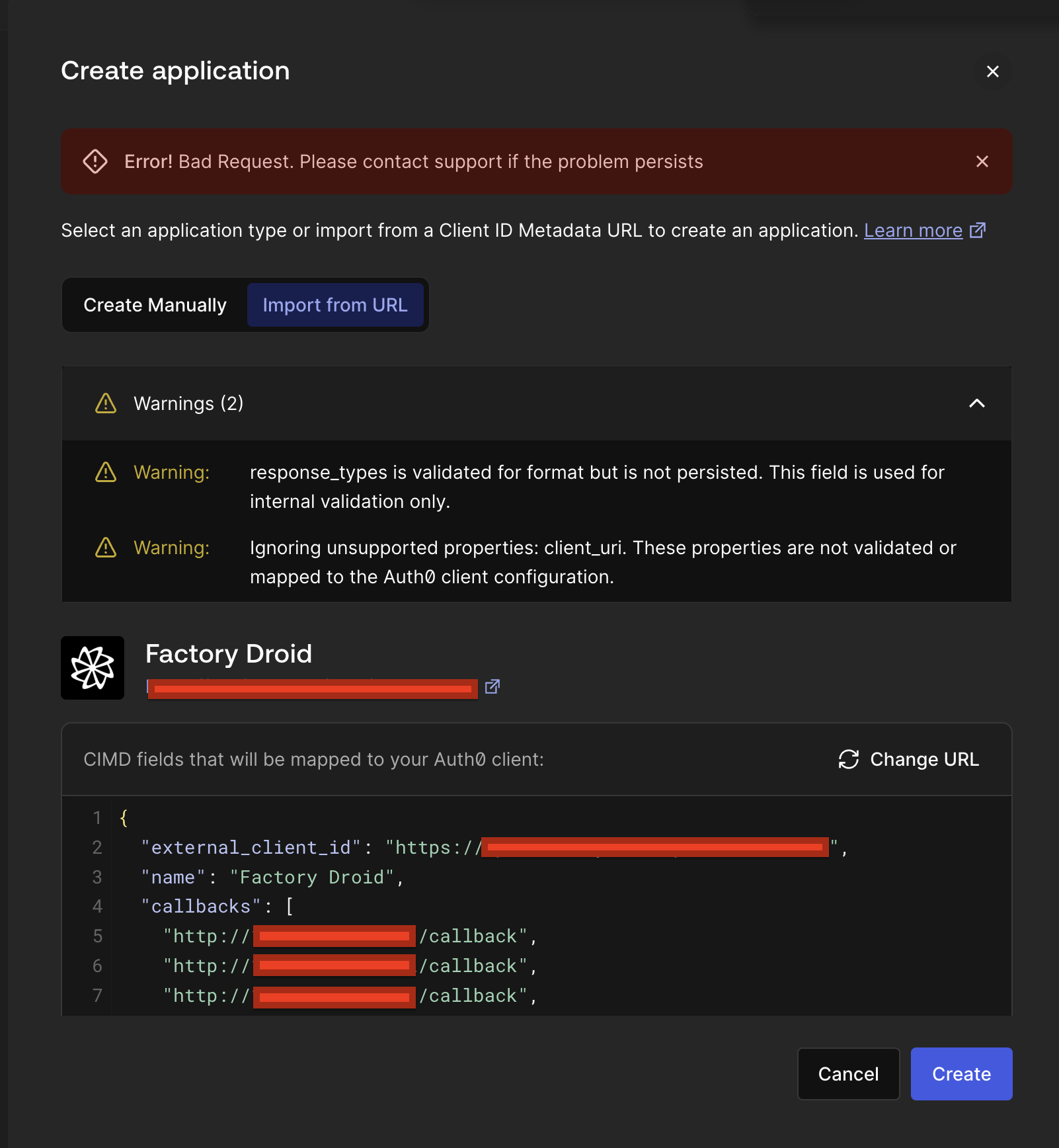
Task: Switch to Create Manually tab
Action: (x=155, y=305)
